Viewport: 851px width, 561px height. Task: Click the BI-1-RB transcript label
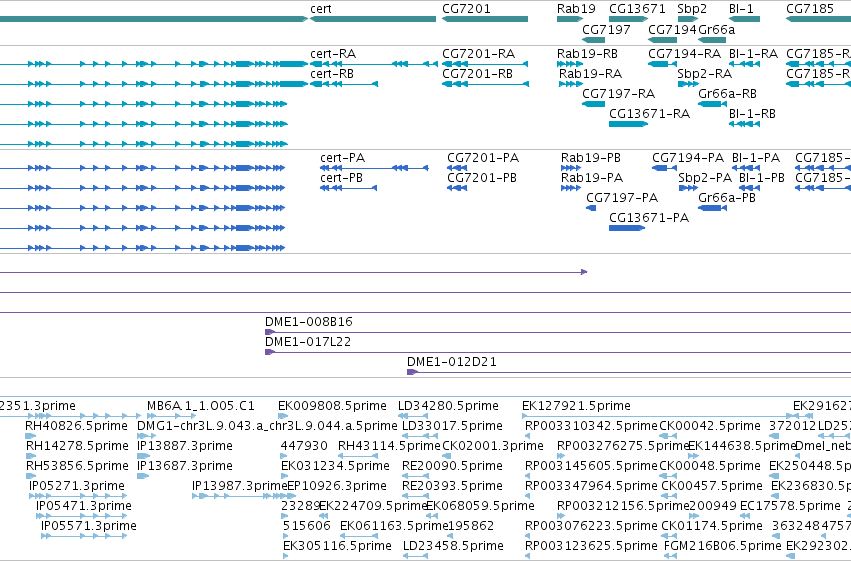pos(752,114)
